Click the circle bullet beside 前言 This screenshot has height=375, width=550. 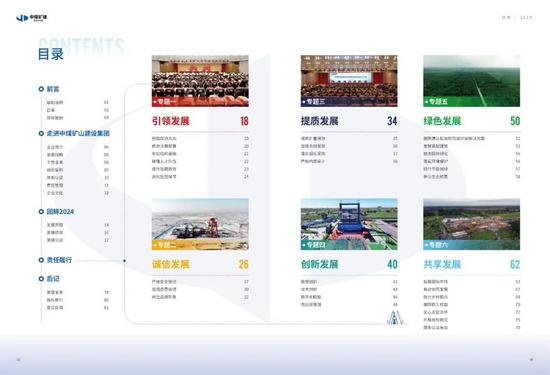click(x=41, y=89)
